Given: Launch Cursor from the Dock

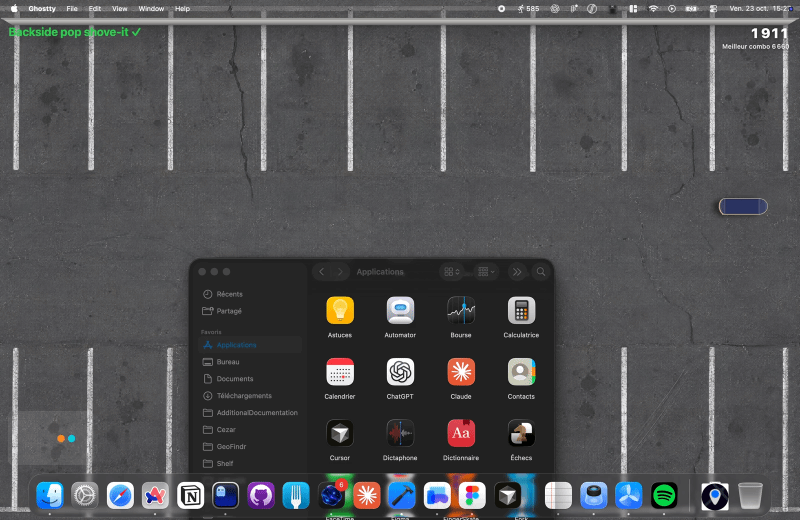Looking at the screenshot, I should click(508, 495).
